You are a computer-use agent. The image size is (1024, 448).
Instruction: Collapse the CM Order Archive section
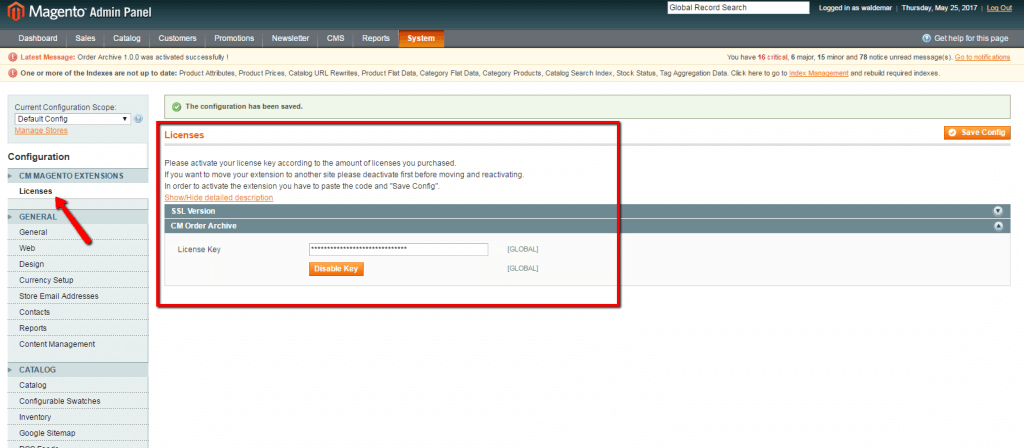tap(997, 226)
